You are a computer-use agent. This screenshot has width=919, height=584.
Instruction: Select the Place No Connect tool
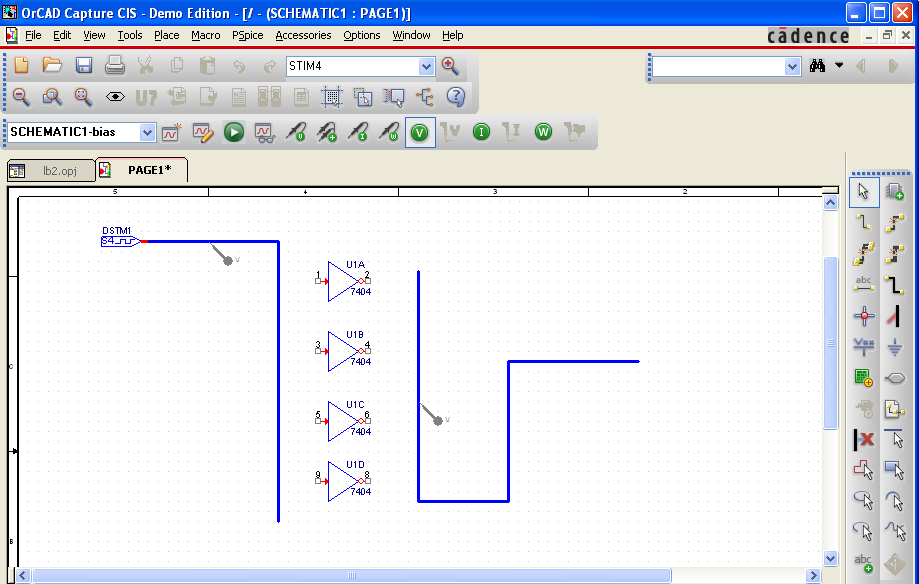coord(864,439)
